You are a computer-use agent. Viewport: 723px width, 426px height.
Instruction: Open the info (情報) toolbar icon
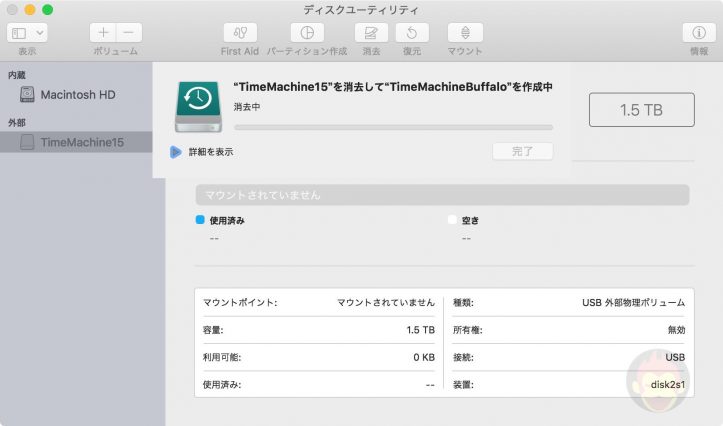[x=699, y=33]
